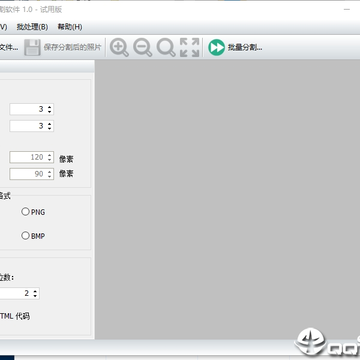Click the gray image preview area
This screenshot has height=360, width=360.
pyautogui.click(x=227, y=199)
